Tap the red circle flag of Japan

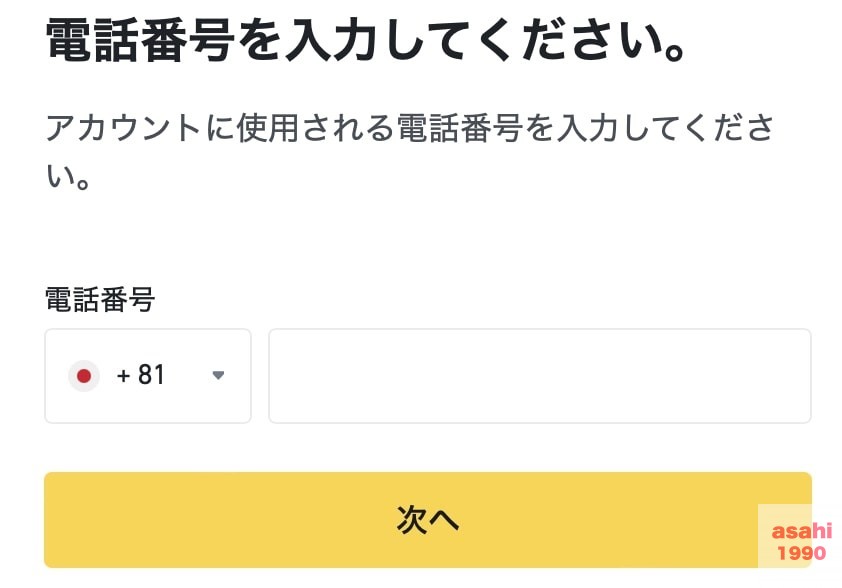tap(84, 376)
